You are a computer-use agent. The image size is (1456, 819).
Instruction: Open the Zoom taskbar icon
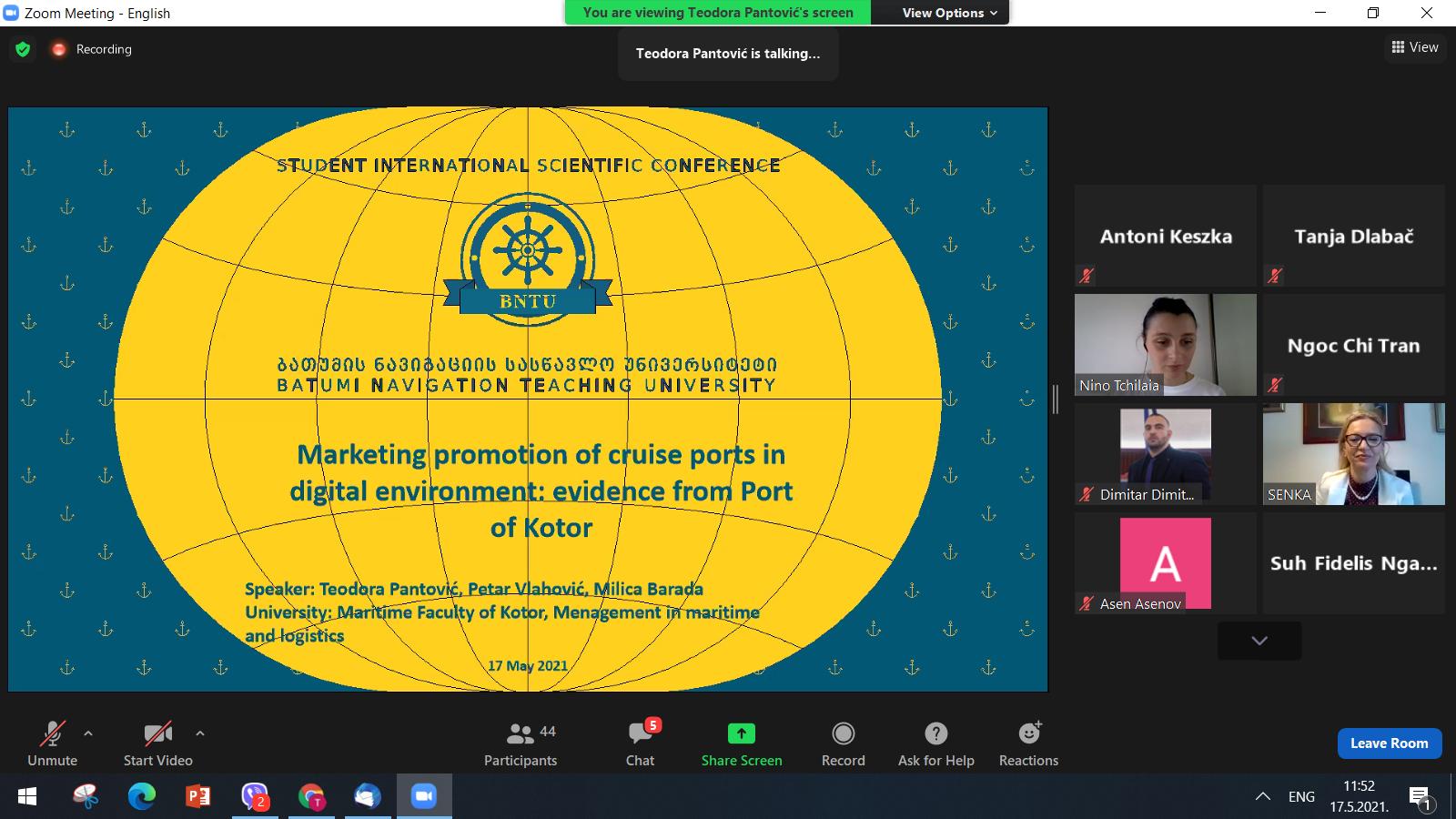(x=423, y=797)
